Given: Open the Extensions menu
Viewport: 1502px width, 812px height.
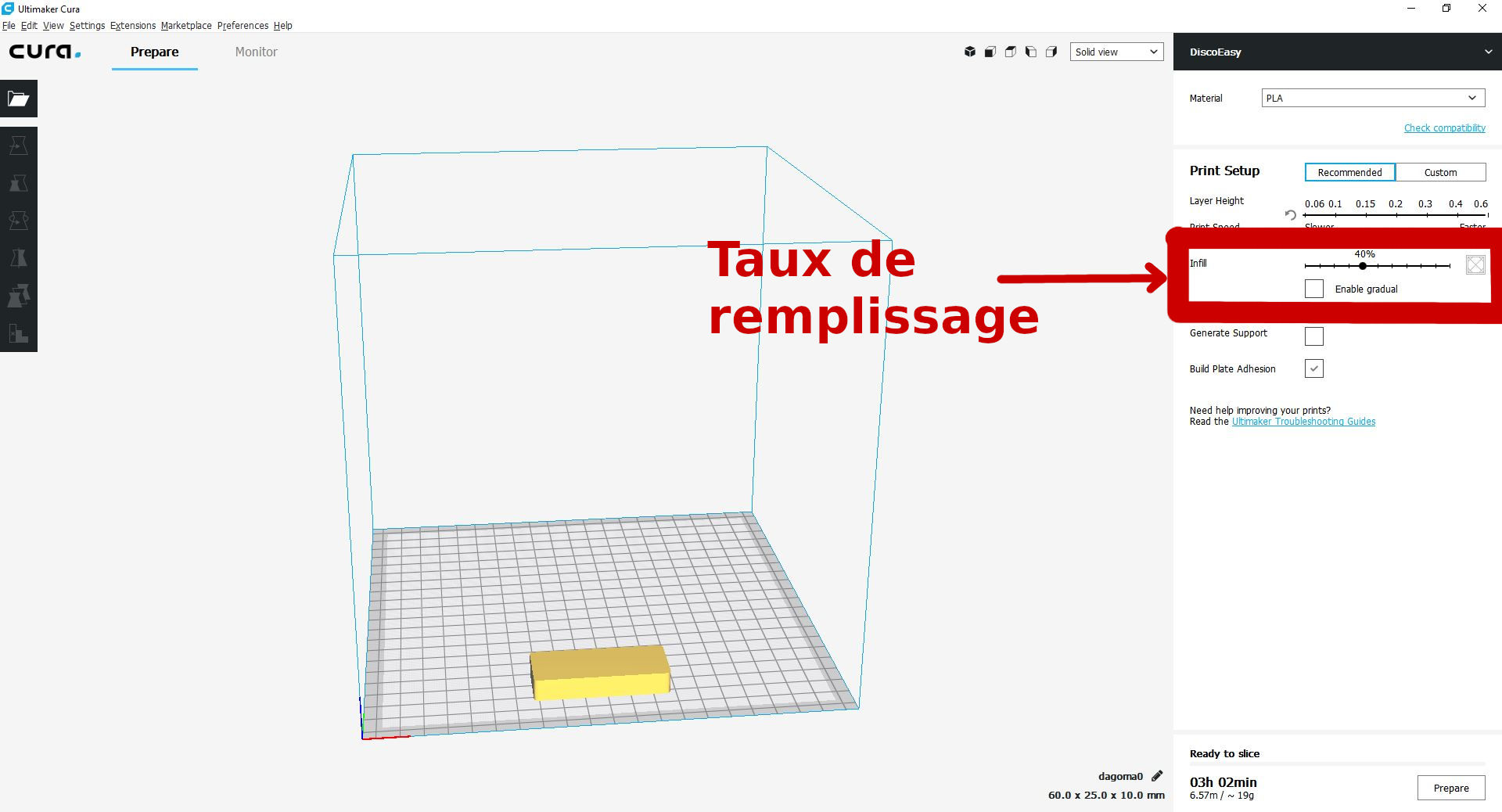Looking at the screenshot, I should coord(132,25).
